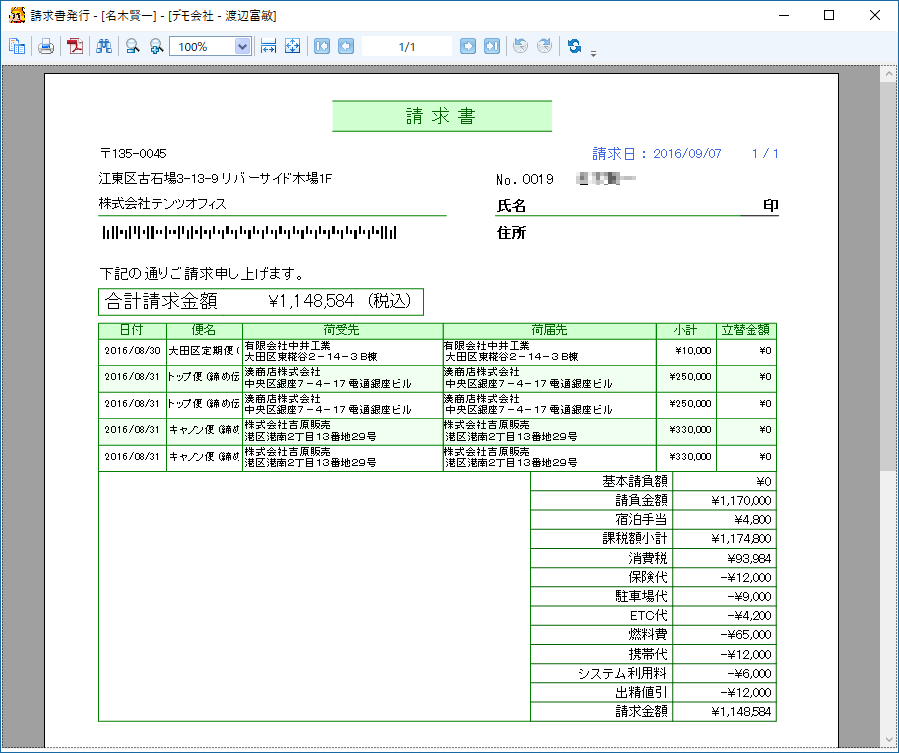This screenshot has height=753, width=899.
Task: Refresh the invoice preview
Action: [x=574, y=46]
